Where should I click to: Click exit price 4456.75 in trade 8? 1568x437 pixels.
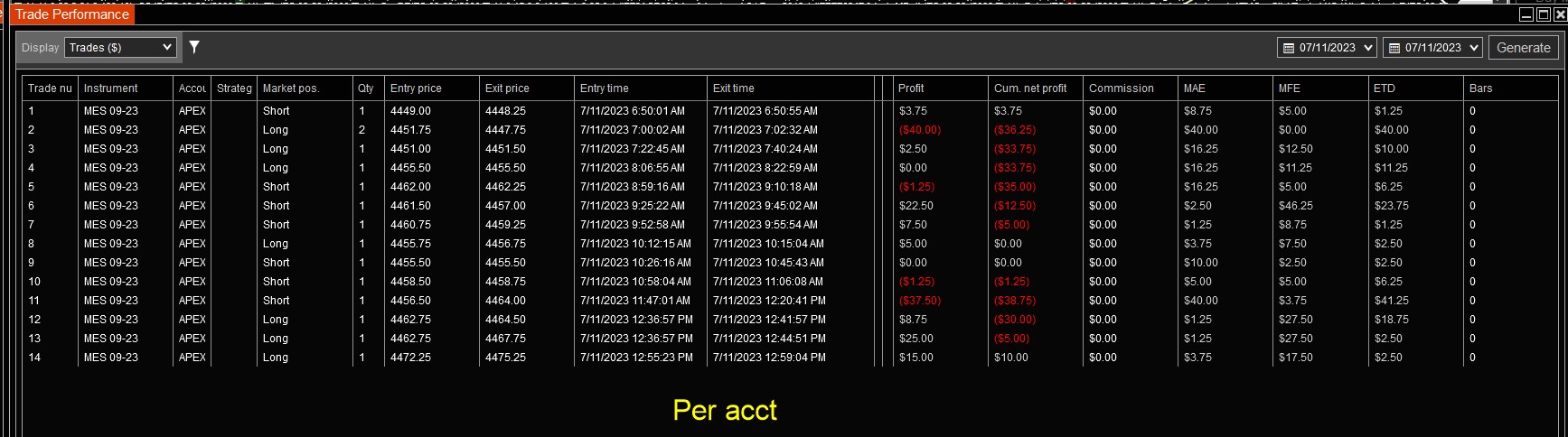tap(505, 244)
